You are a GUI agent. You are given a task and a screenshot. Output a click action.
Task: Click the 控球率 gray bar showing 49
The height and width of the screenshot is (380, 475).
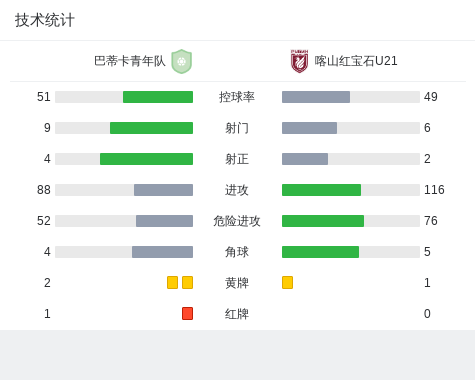coord(316,97)
